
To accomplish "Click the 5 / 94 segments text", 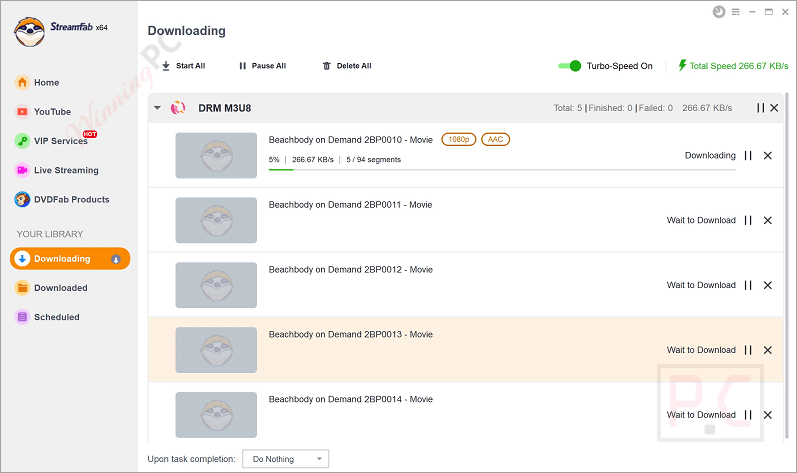I will point(374,160).
